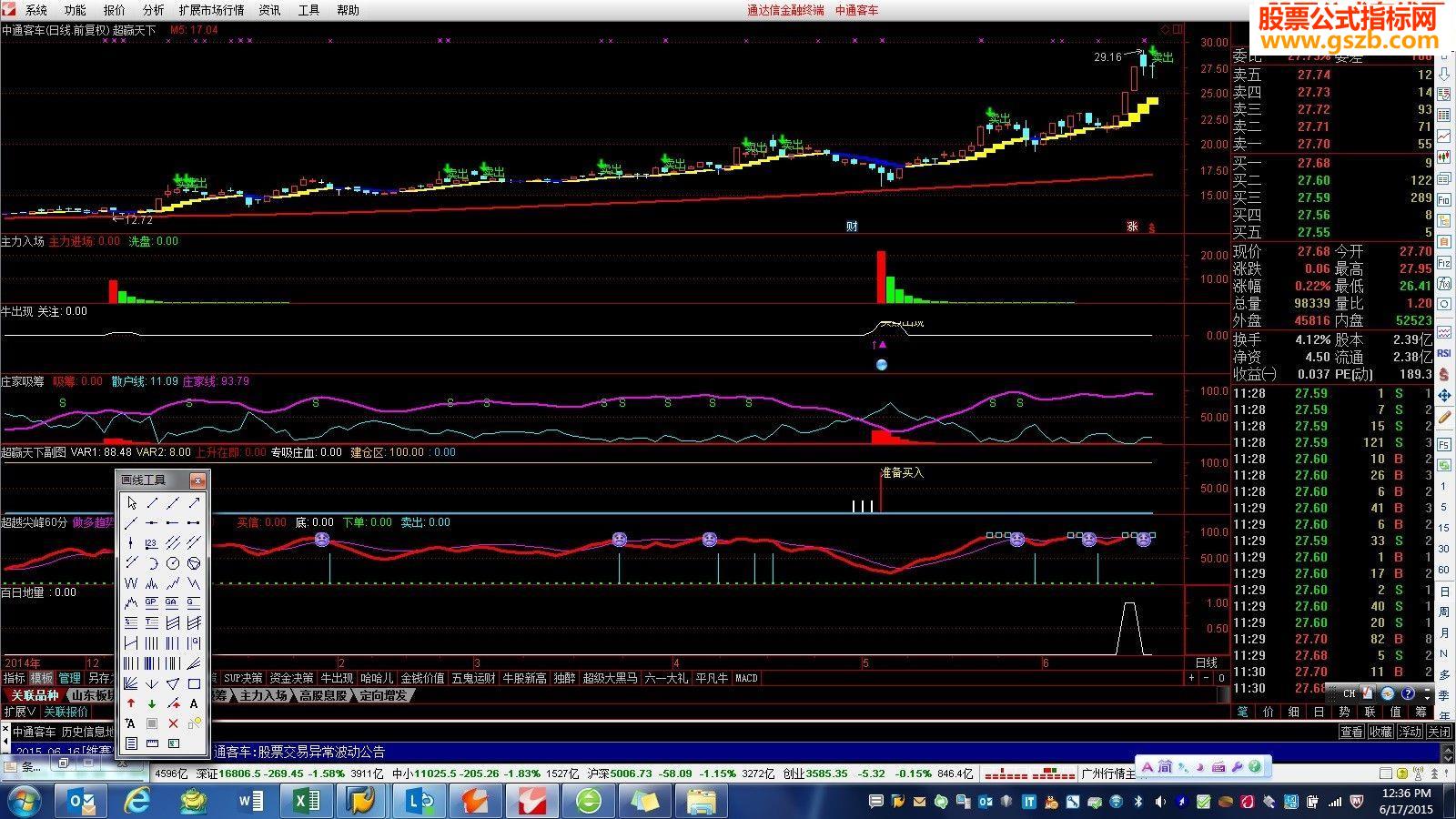Click the 查看 button
This screenshot has height=819, width=1456.
1352,732
